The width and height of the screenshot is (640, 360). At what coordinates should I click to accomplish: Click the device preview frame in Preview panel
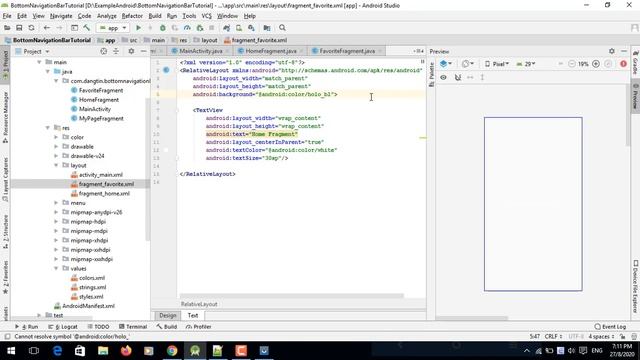pyautogui.click(x=533, y=204)
